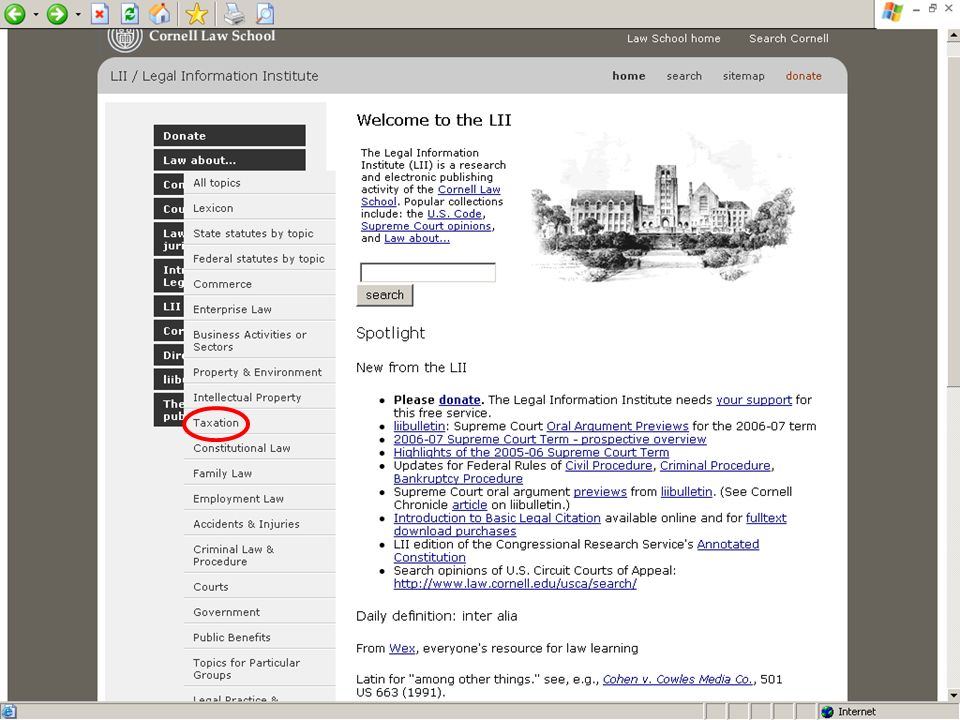Viewport: 960px width, 720px height.
Task: Open the Supreme Court opinions link
Action: (x=426, y=226)
